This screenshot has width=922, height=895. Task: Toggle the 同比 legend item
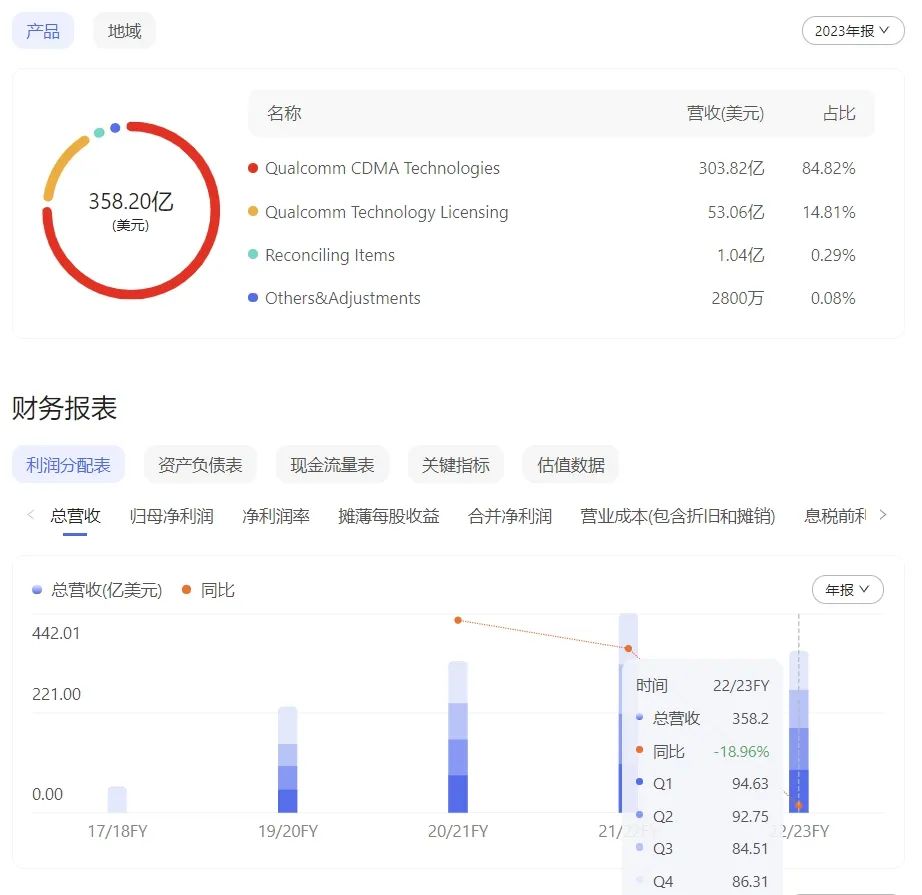point(208,590)
